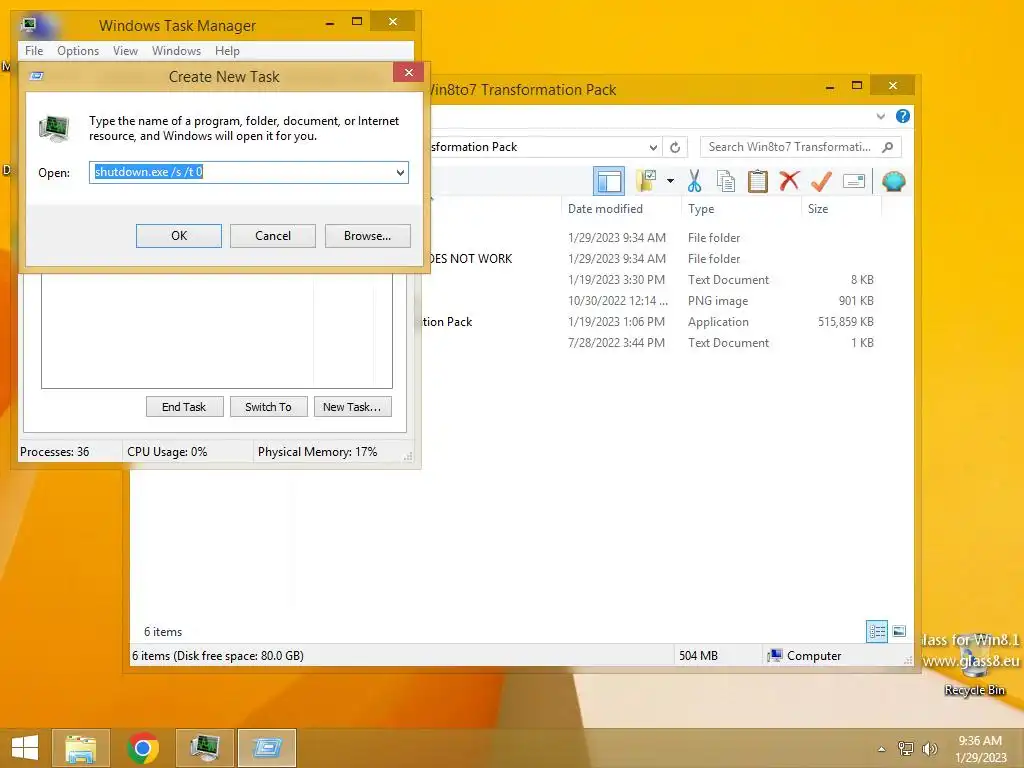Sort files by Type column header

tap(701, 209)
